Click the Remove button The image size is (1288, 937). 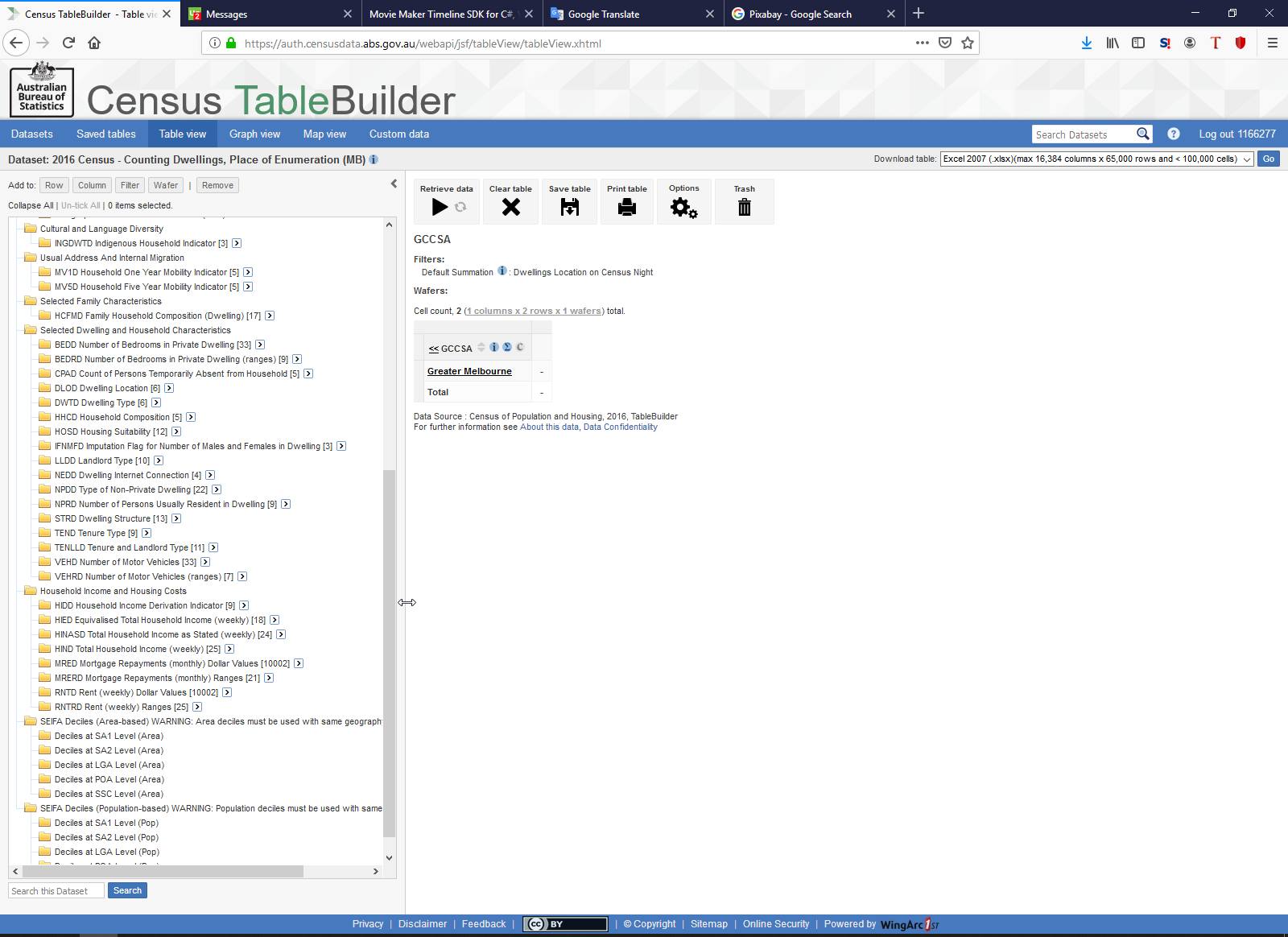pyautogui.click(x=217, y=185)
